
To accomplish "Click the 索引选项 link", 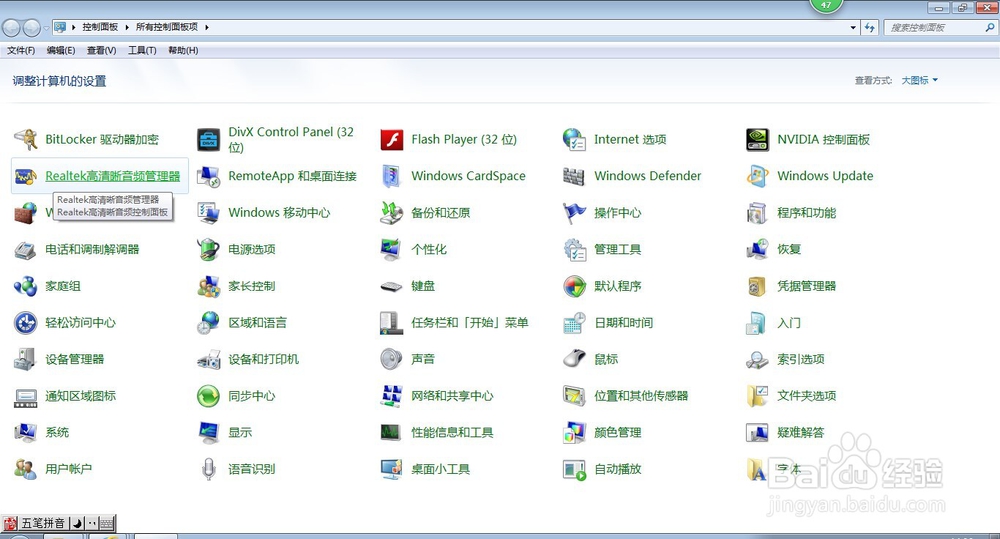I will pyautogui.click(x=801, y=359).
